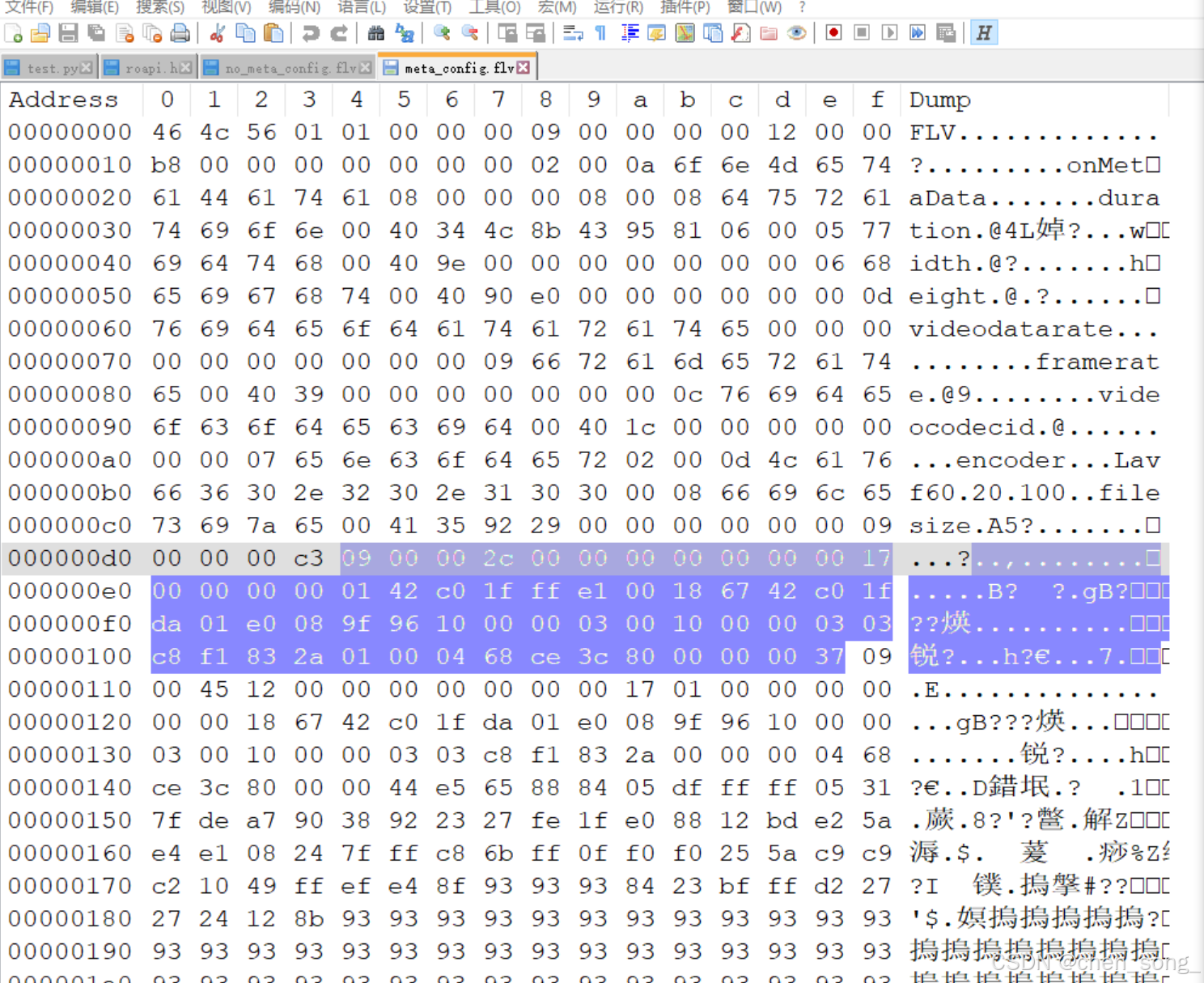Open the Replace dialog icon

[405, 33]
